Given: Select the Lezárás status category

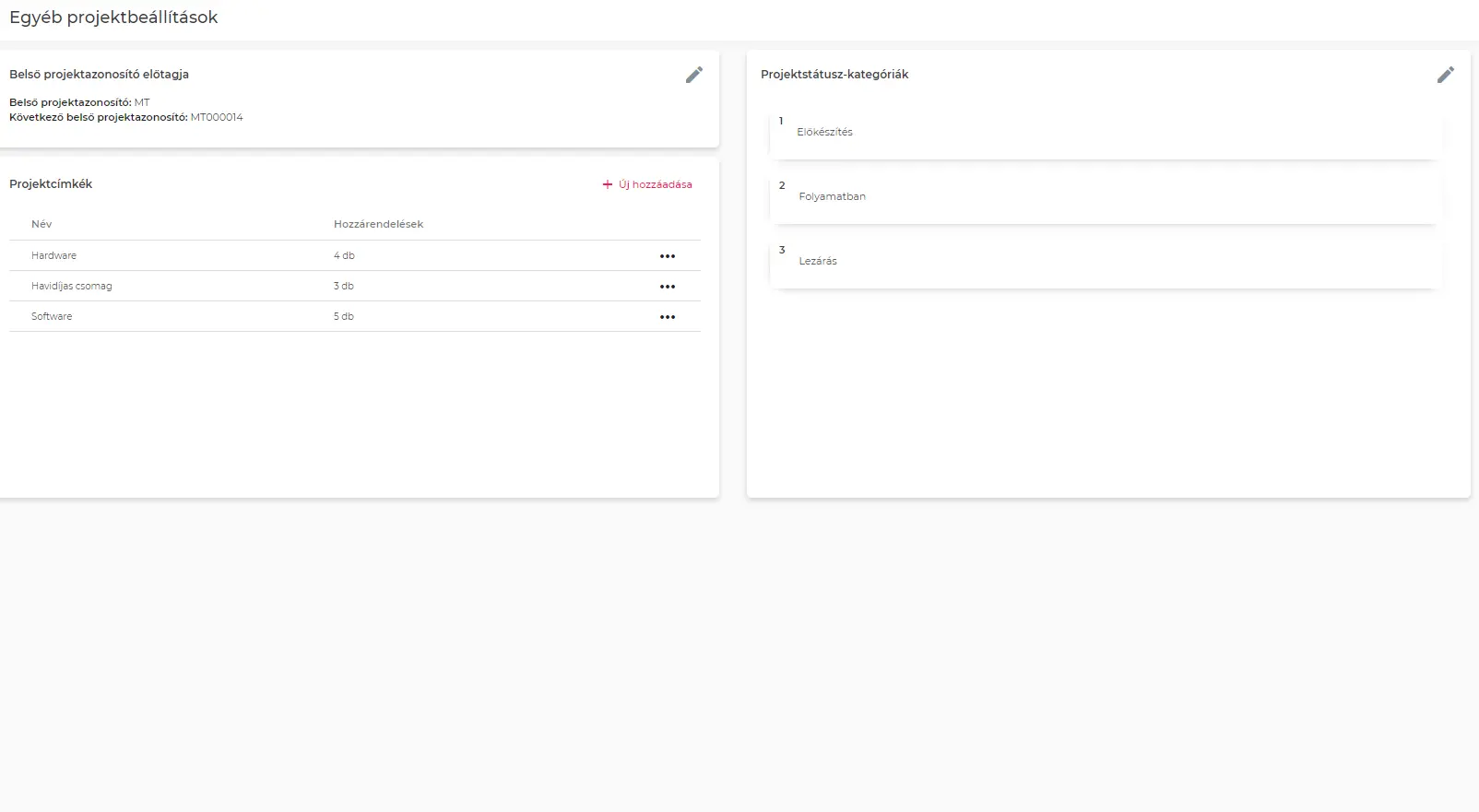Looking at the screenshot, I should pos(818,261).
